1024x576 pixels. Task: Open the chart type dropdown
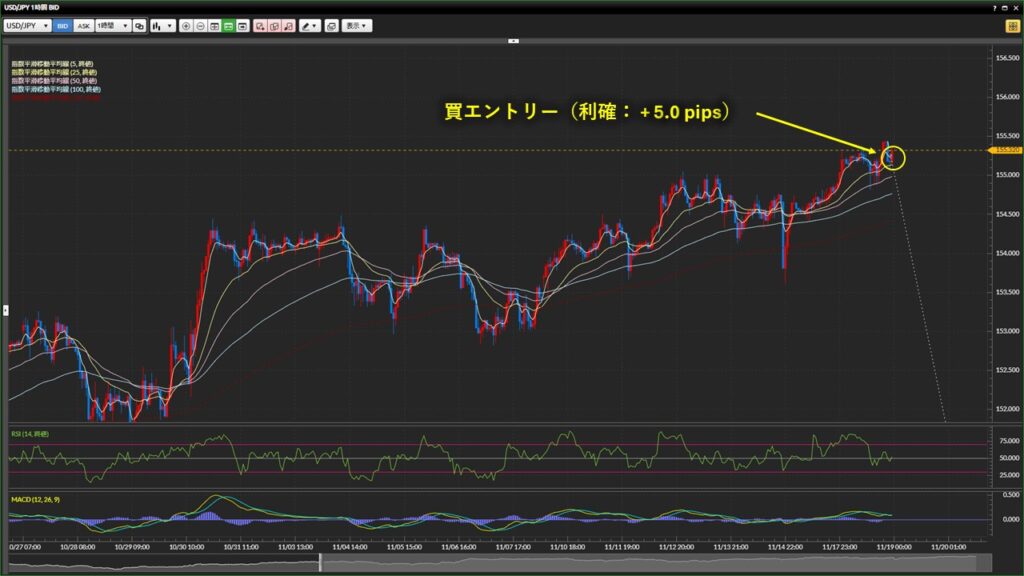click(x=162, y=25)
